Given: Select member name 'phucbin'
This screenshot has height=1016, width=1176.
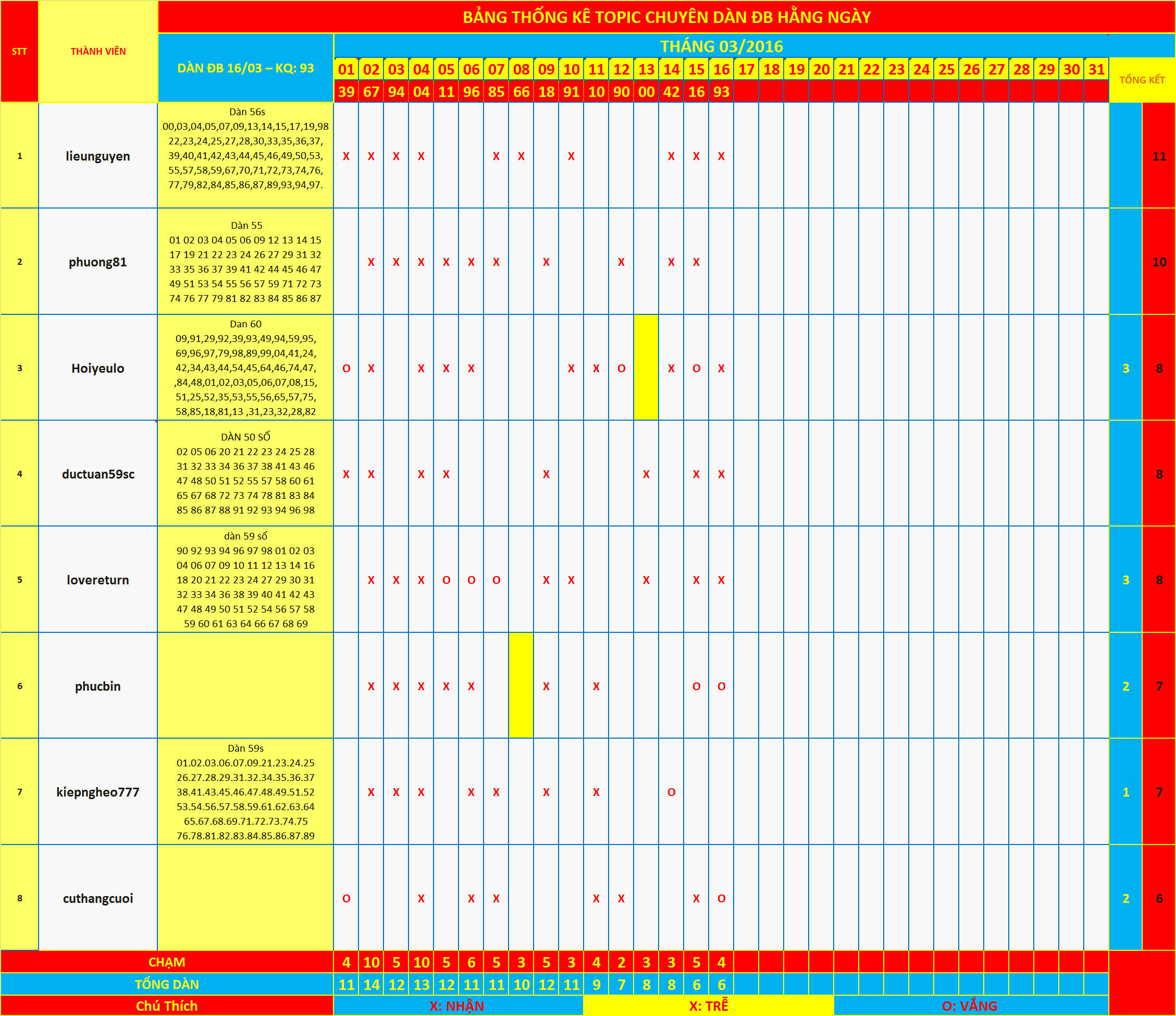Looking at the screenshot, I should coord(97,686).
